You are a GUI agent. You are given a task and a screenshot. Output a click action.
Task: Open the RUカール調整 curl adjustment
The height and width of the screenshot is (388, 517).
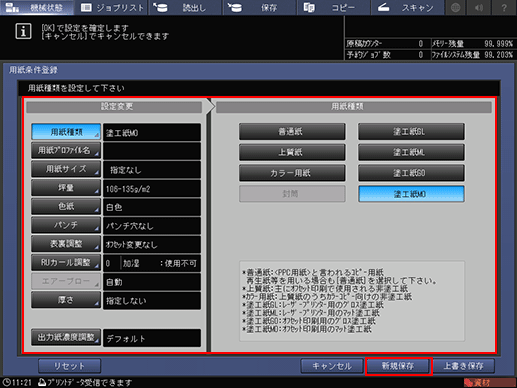(66, 262)
